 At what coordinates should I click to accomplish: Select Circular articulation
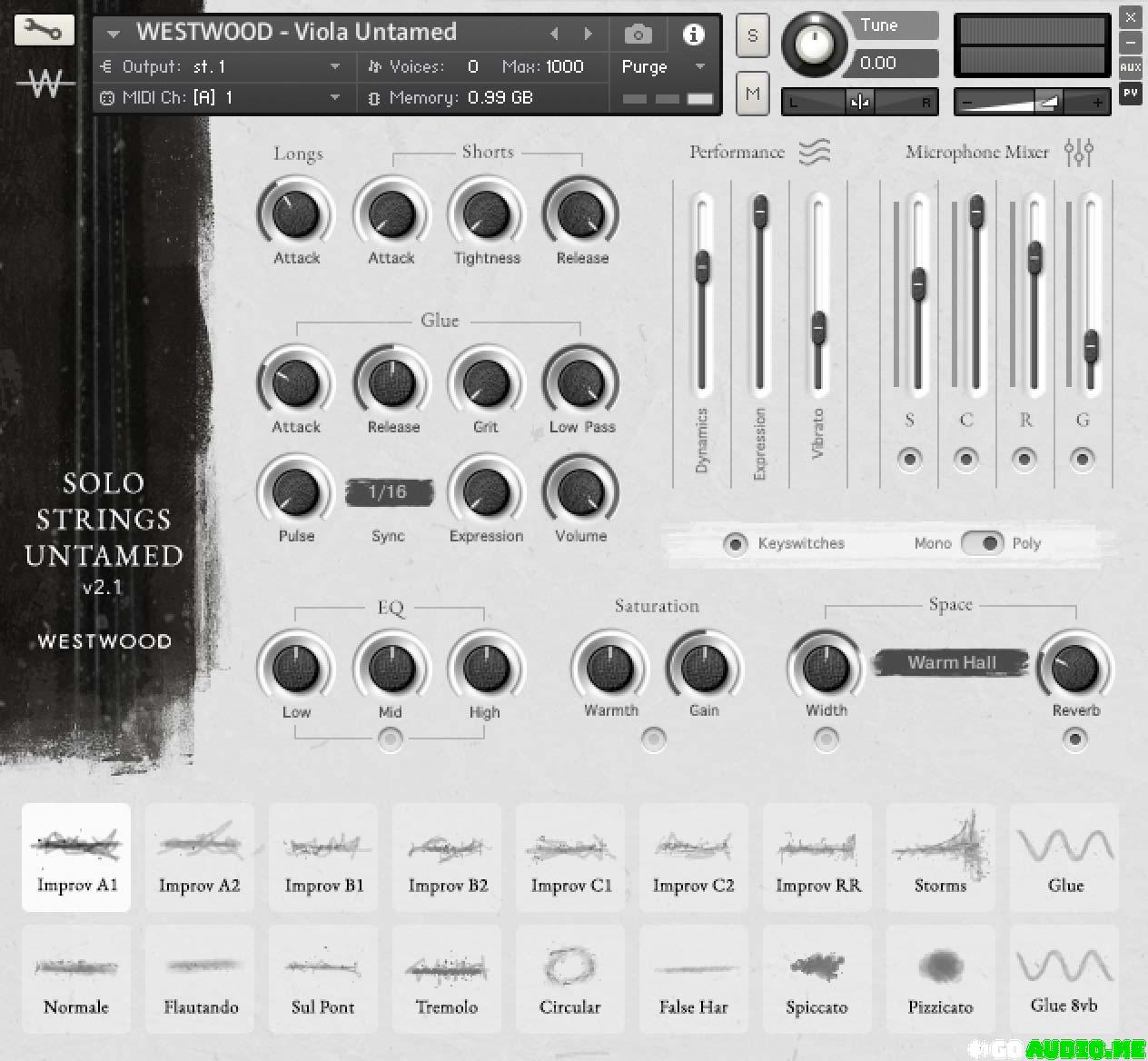tap(570, 978)
